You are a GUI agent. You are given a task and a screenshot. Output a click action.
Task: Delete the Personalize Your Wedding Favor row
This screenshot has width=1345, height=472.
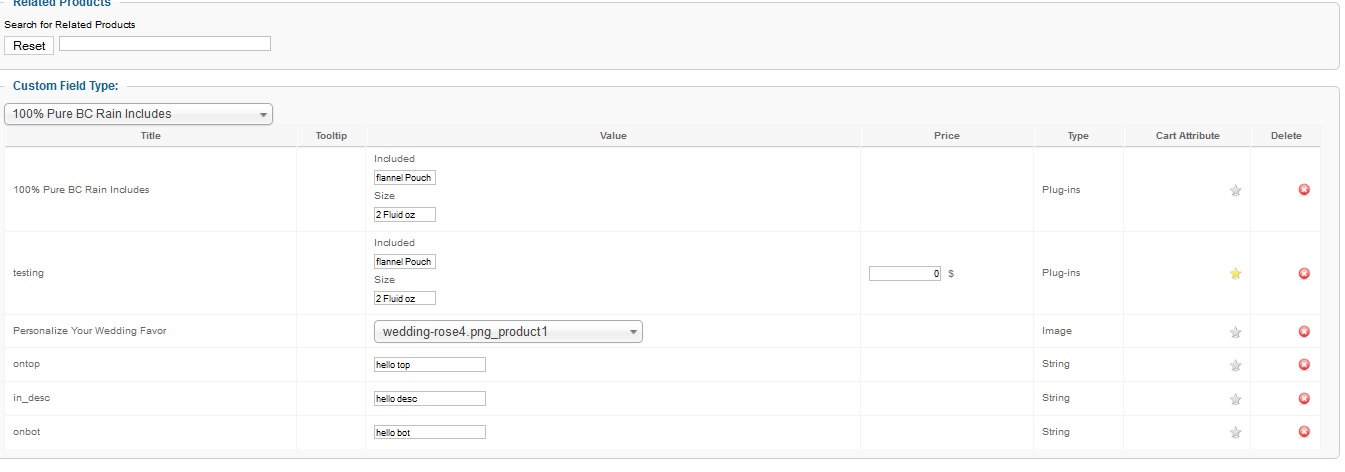(1304, 331)
